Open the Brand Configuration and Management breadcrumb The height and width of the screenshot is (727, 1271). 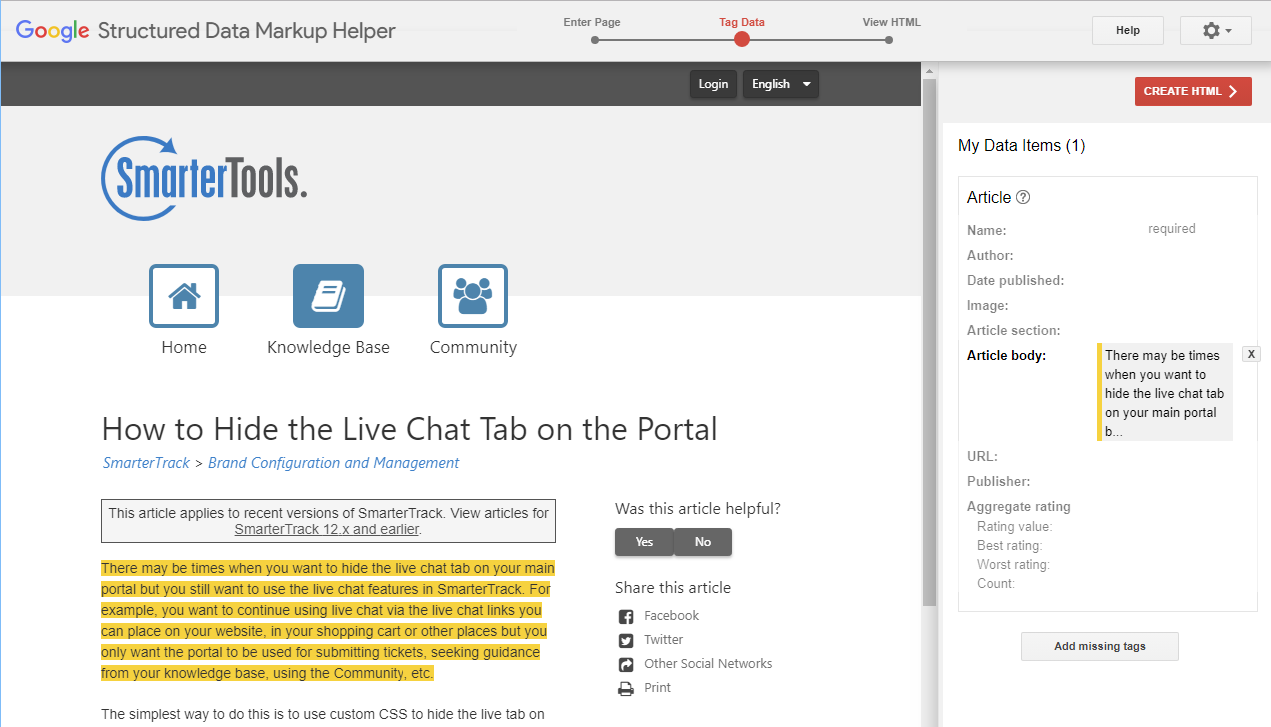[x=333, y=463]
